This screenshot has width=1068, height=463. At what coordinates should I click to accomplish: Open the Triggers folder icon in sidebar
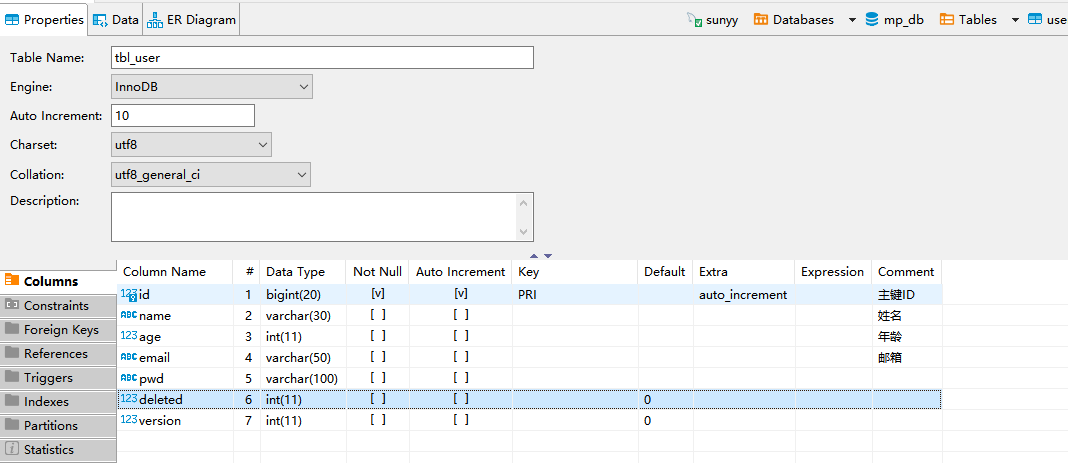point(12,378)
